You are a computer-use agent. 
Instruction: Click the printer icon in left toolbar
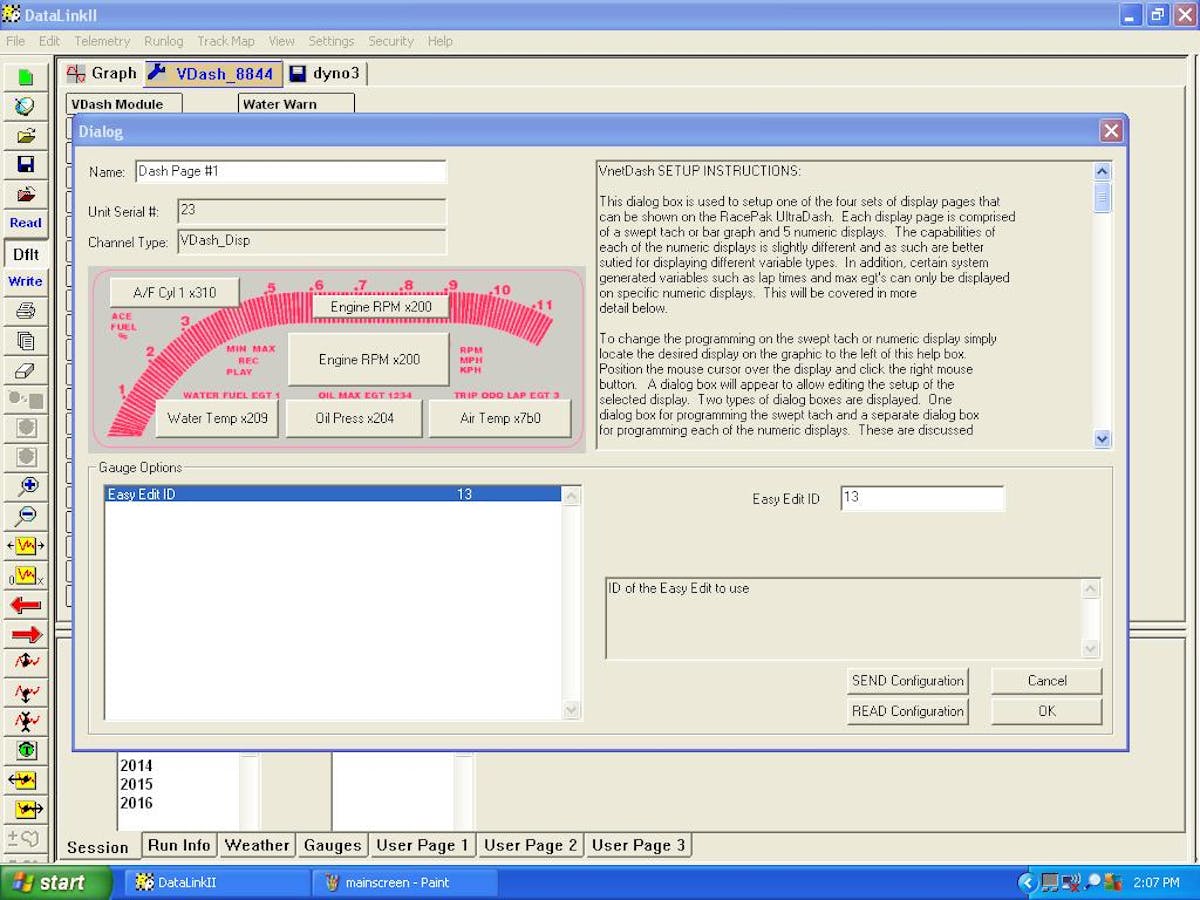26,311
